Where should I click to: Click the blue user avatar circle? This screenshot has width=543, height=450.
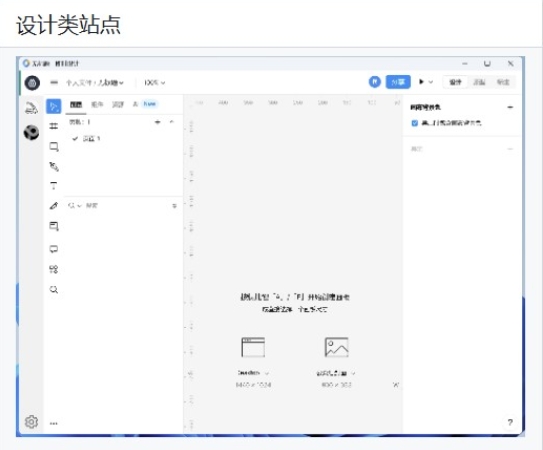click(x=375, y=82)
